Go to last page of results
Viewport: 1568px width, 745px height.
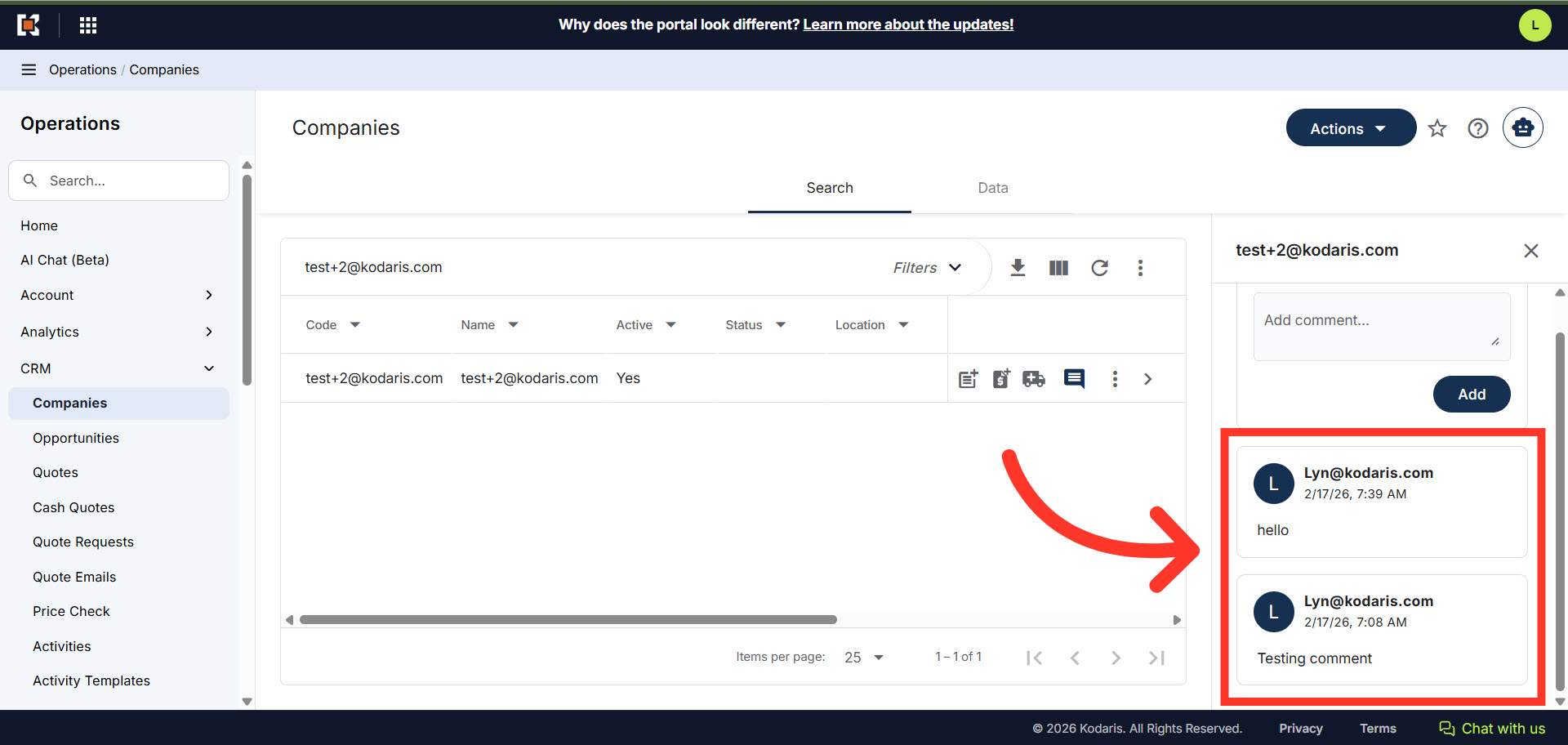pyautogui.click(x=1156, y=658)
